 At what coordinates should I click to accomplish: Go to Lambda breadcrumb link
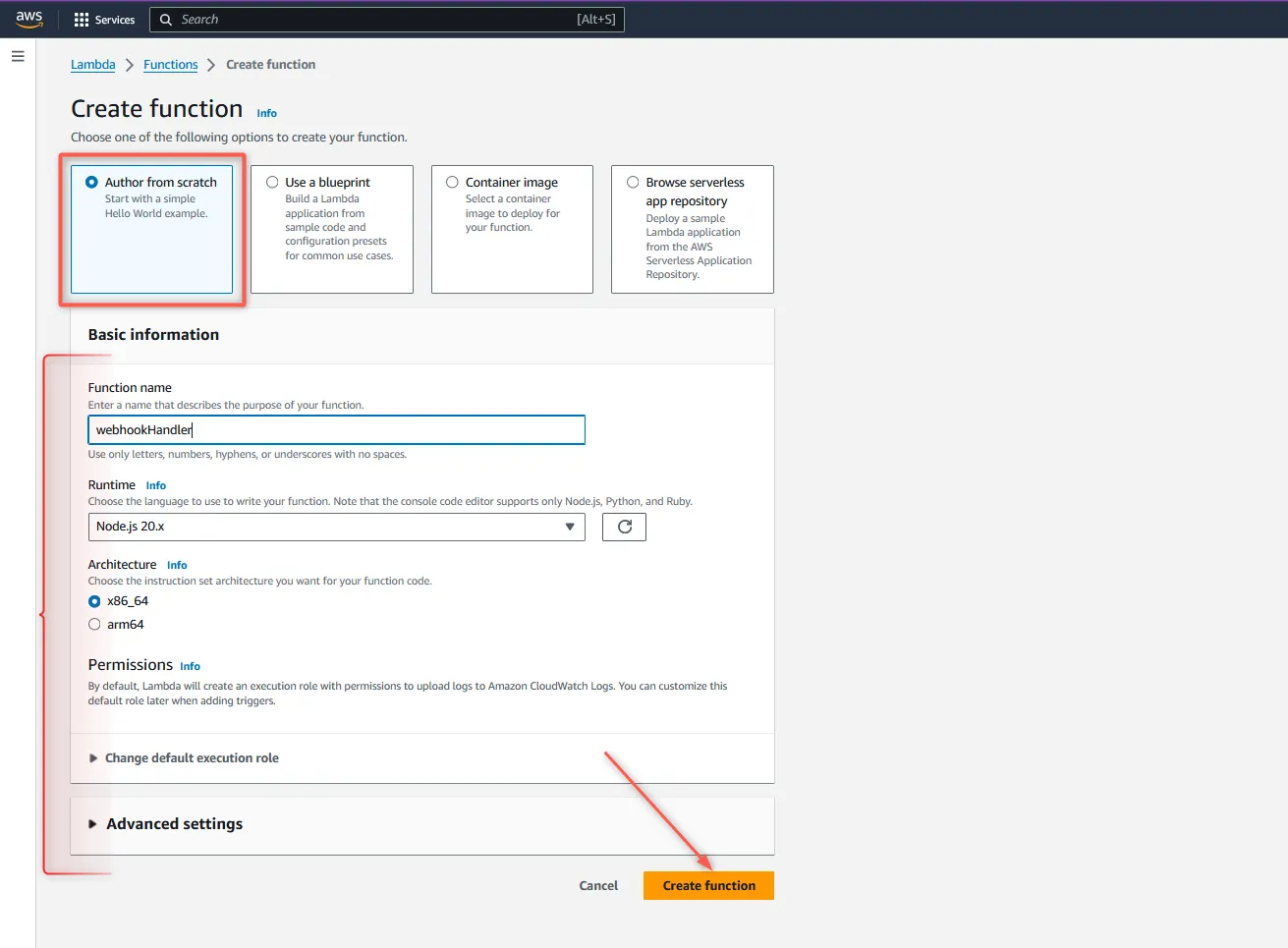[93, 65]
